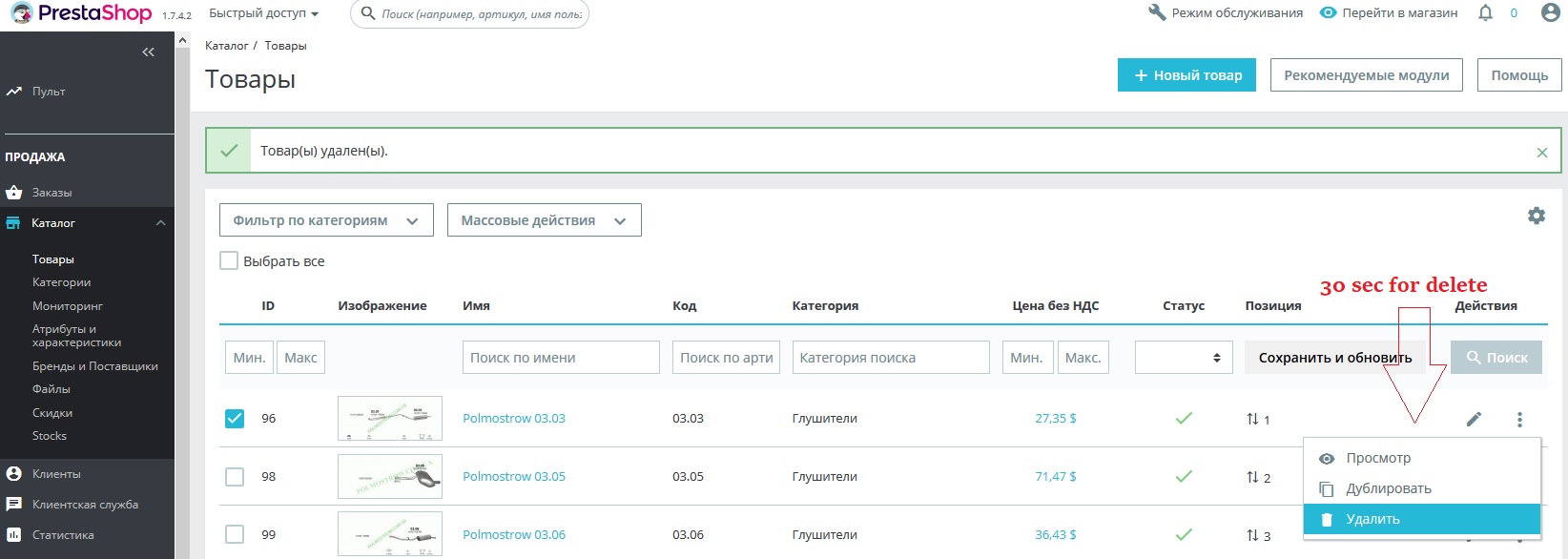
Task: Click the table settings gear icon
Action: pyautogui.click(x=1536, y=216)
